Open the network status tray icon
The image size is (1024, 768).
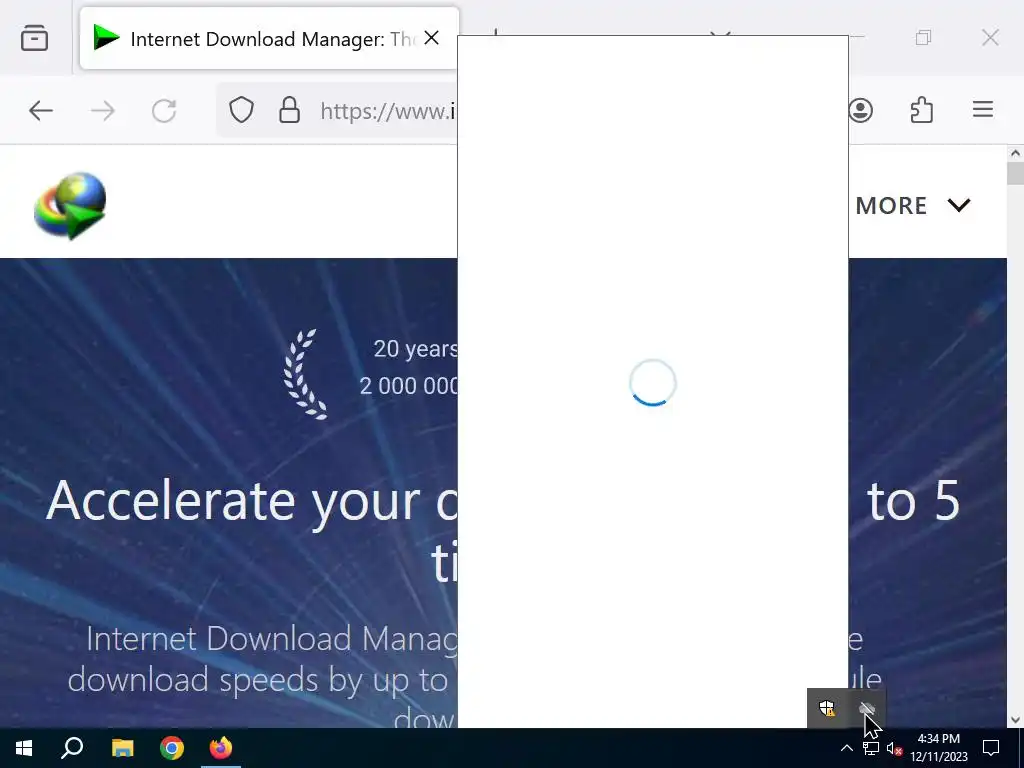tap(871, 748)
